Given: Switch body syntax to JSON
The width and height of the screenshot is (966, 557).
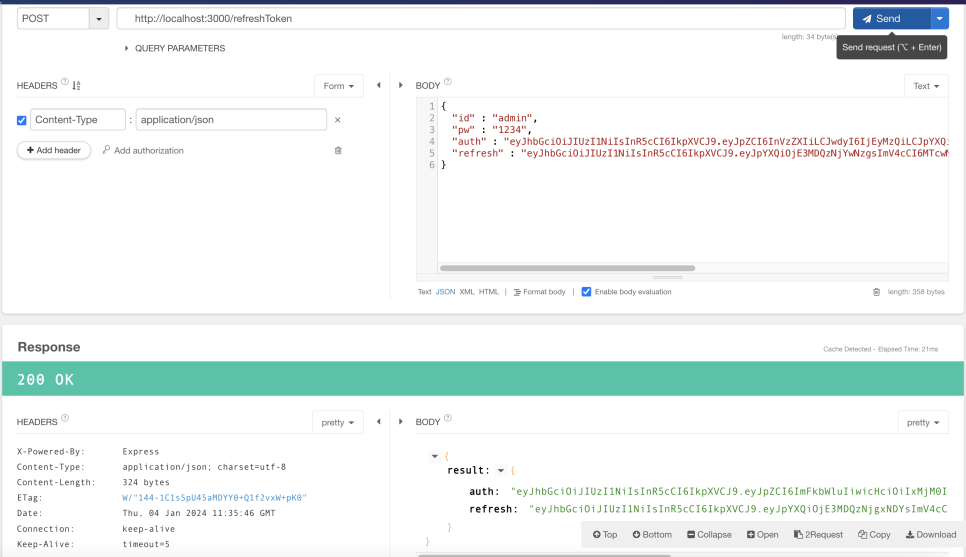Looking at the screenshot, I should [445, 292].
